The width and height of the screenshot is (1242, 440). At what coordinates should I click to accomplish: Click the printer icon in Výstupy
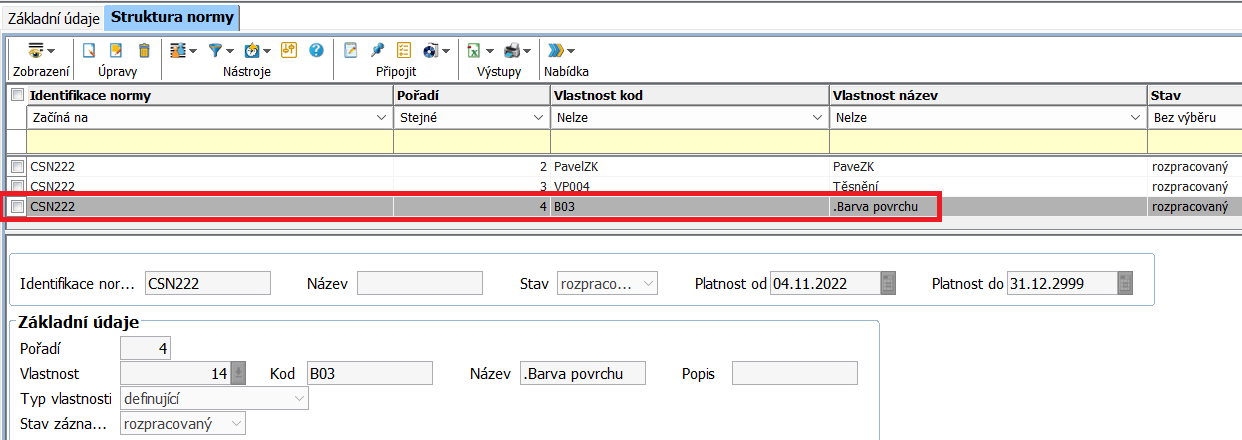tap(512, 50)
